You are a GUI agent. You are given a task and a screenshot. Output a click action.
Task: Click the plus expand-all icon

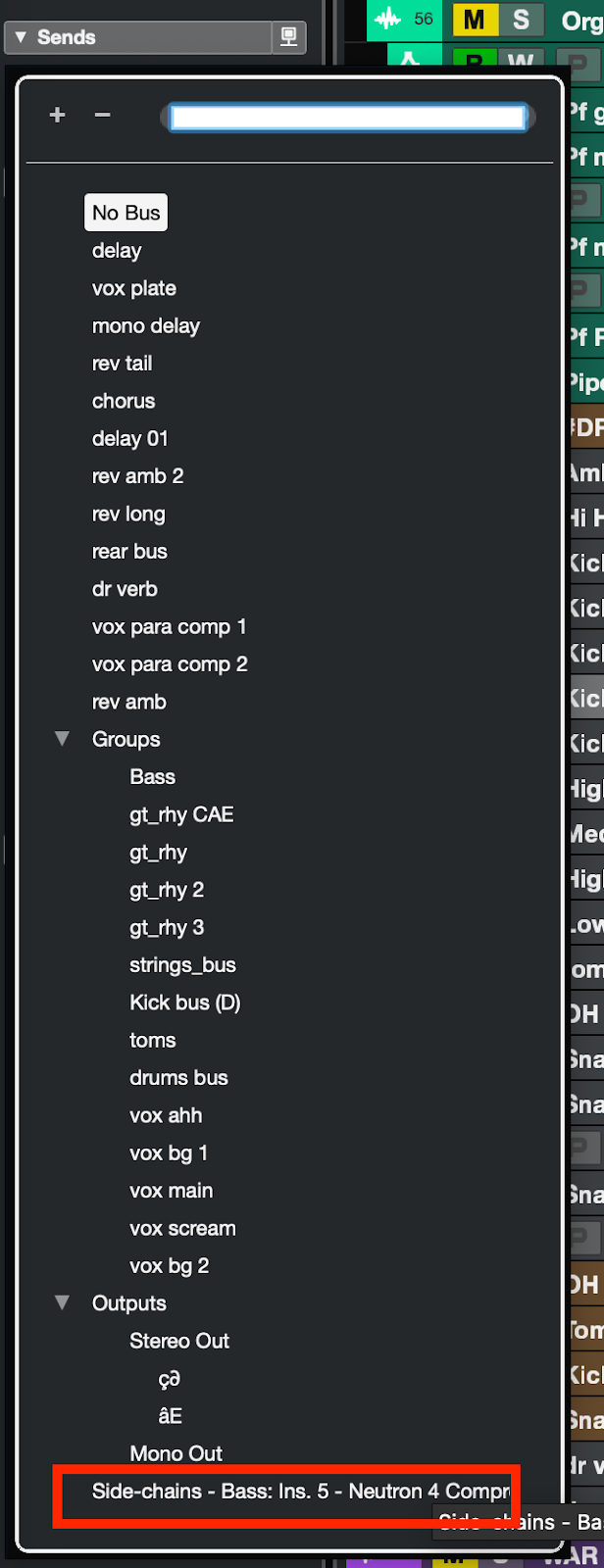coord(57,115)
